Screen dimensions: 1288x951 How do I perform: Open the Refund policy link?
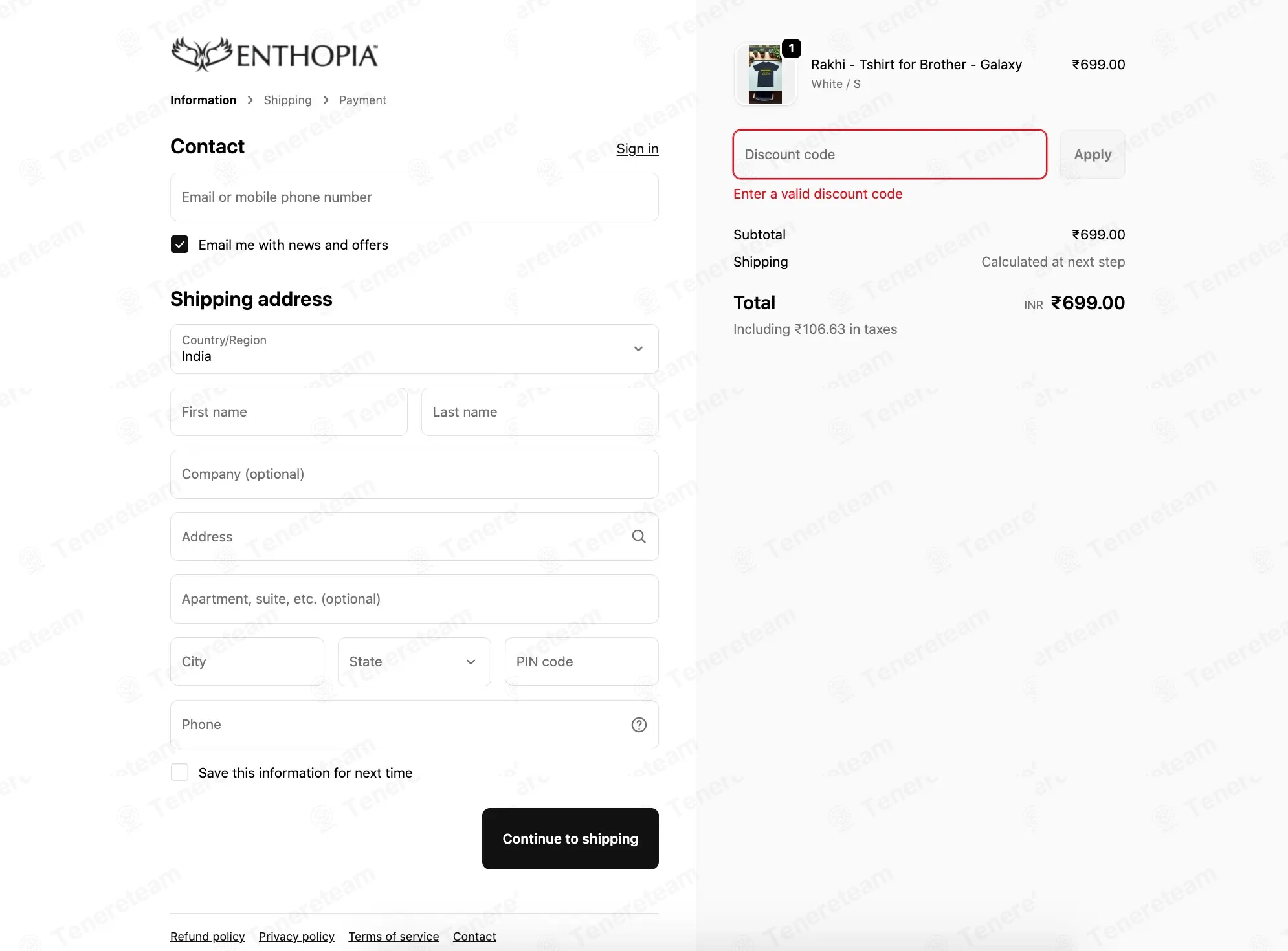point(207,937)
